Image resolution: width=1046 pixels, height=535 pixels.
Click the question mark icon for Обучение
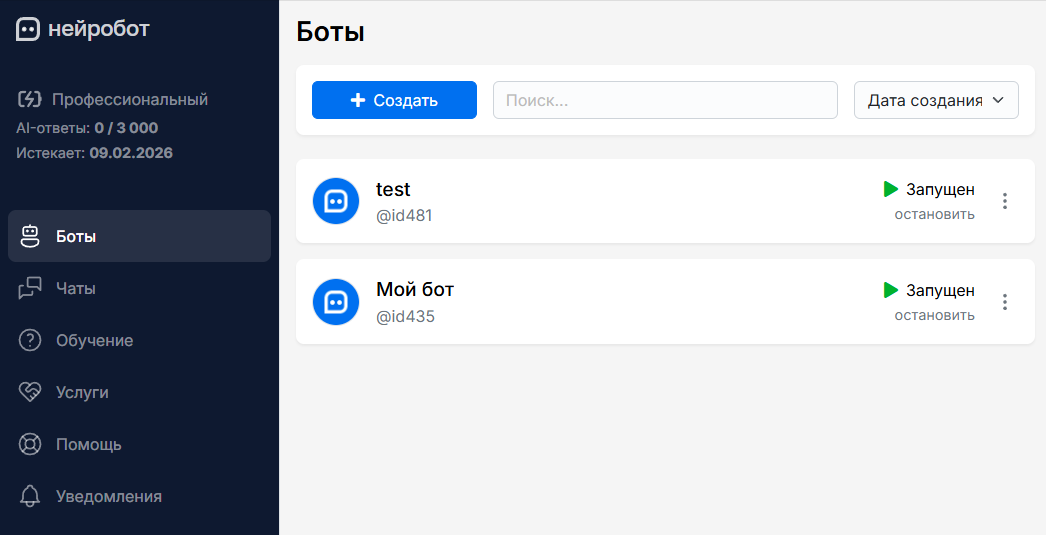click(30, 340)
